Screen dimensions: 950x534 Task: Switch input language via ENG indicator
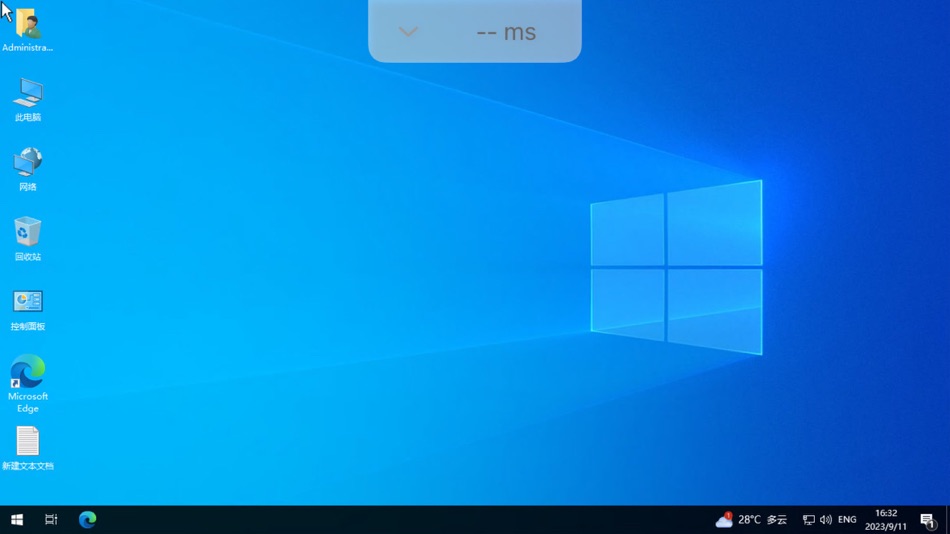click(847, 519)
